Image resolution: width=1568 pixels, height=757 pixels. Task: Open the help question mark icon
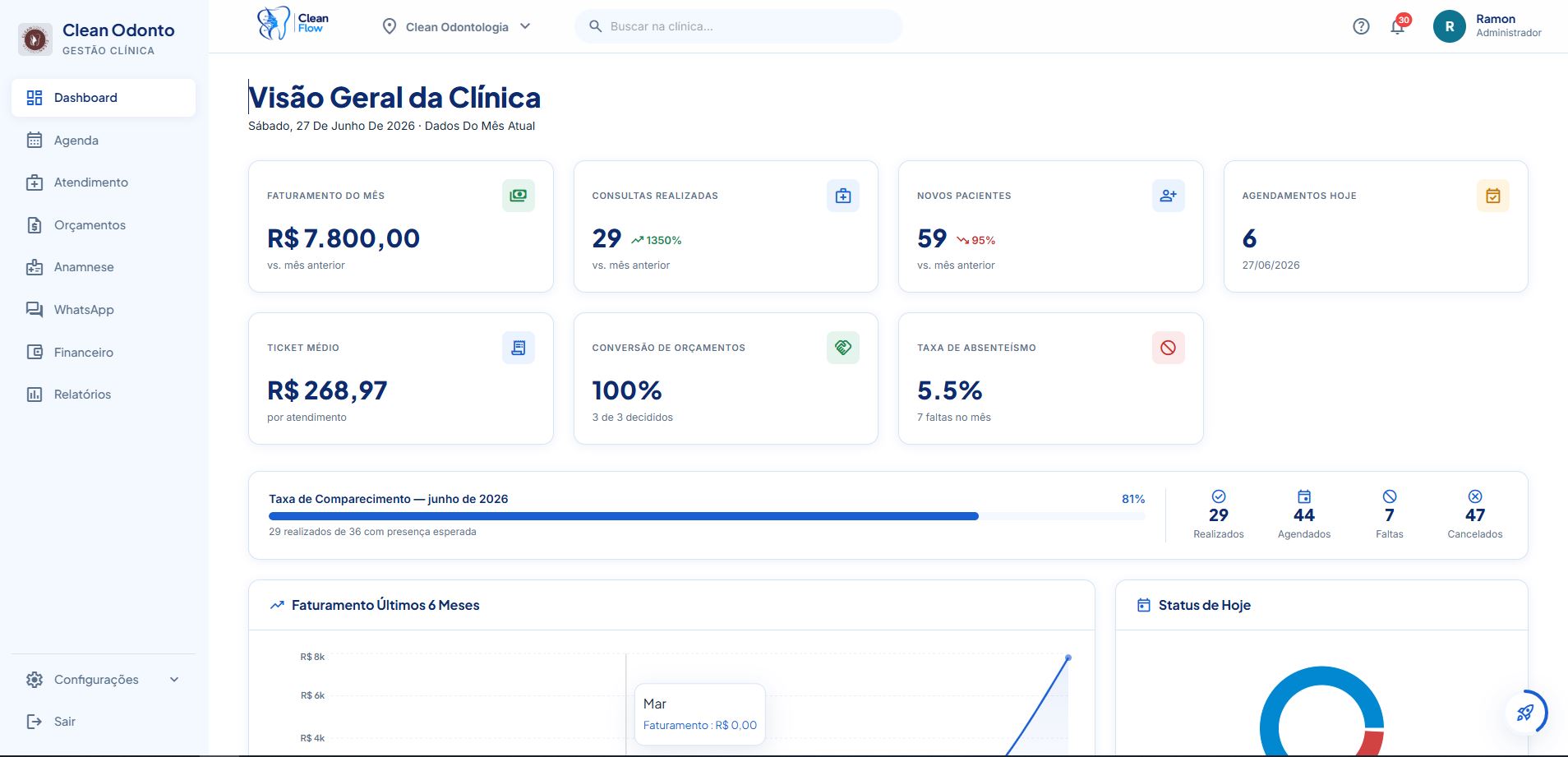click(x=1361, y=26)
